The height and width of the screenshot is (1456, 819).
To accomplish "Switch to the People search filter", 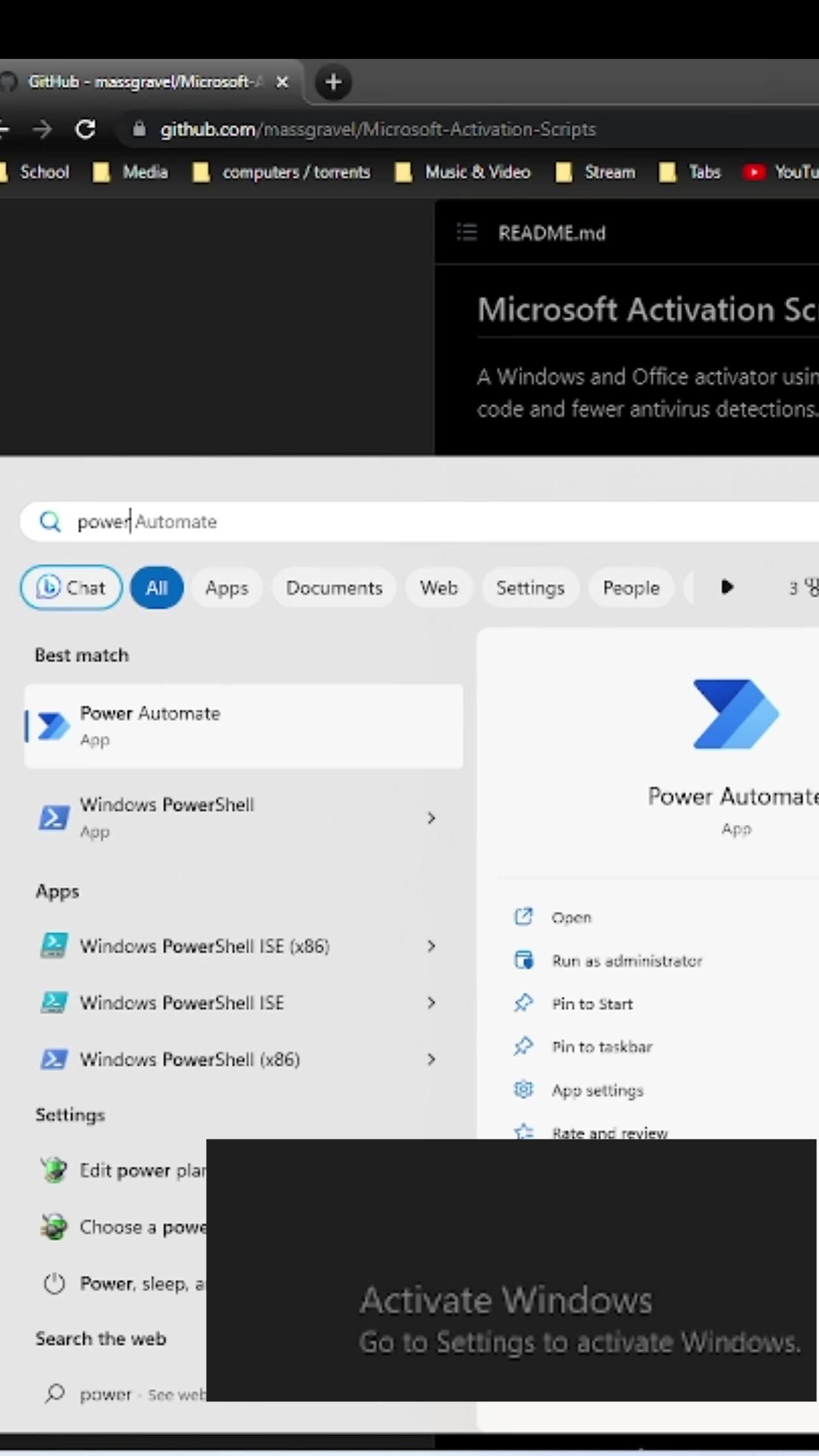I will [631, 587].
